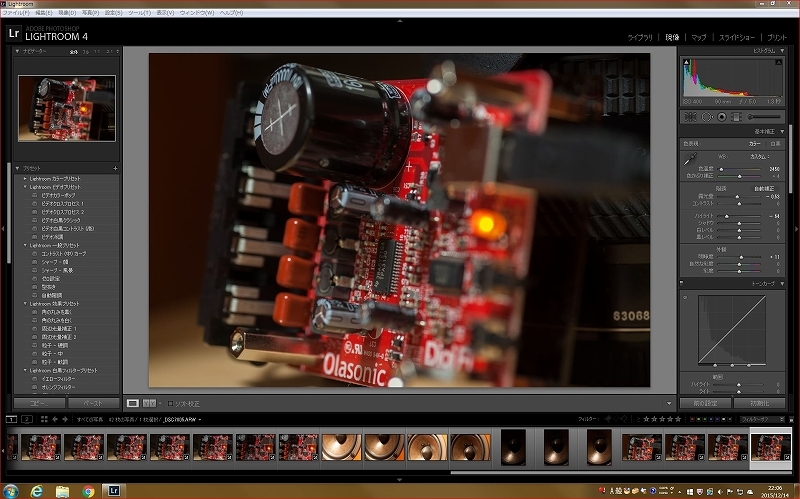
Task: Click the Reset button
Action: click(x=760, y=403)
